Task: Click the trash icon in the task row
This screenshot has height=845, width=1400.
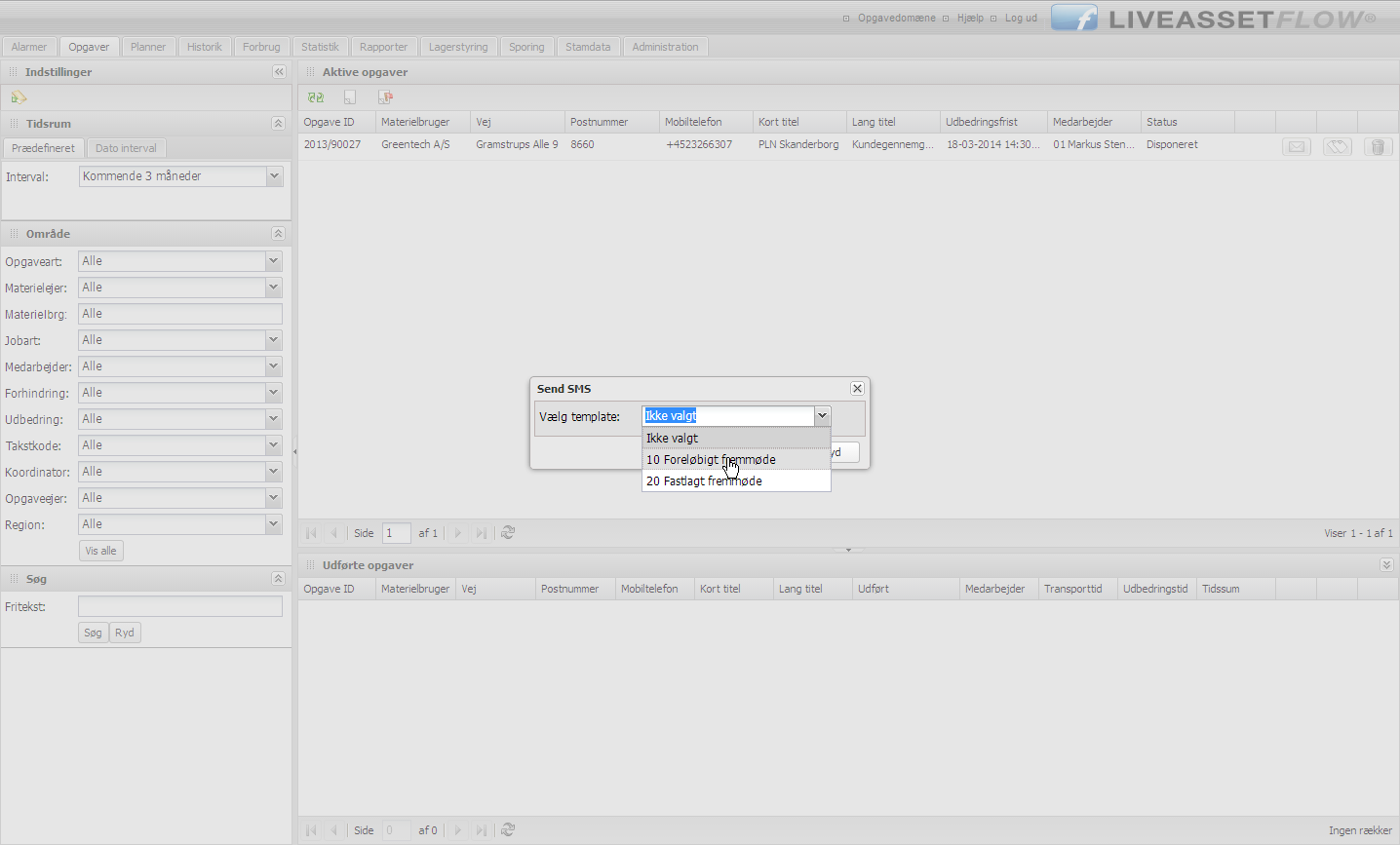Action: [1377, 146]
